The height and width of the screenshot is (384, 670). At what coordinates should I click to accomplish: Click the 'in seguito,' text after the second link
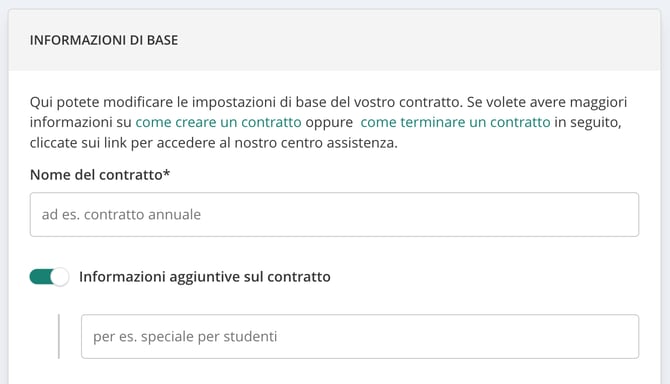coord(588,123)
